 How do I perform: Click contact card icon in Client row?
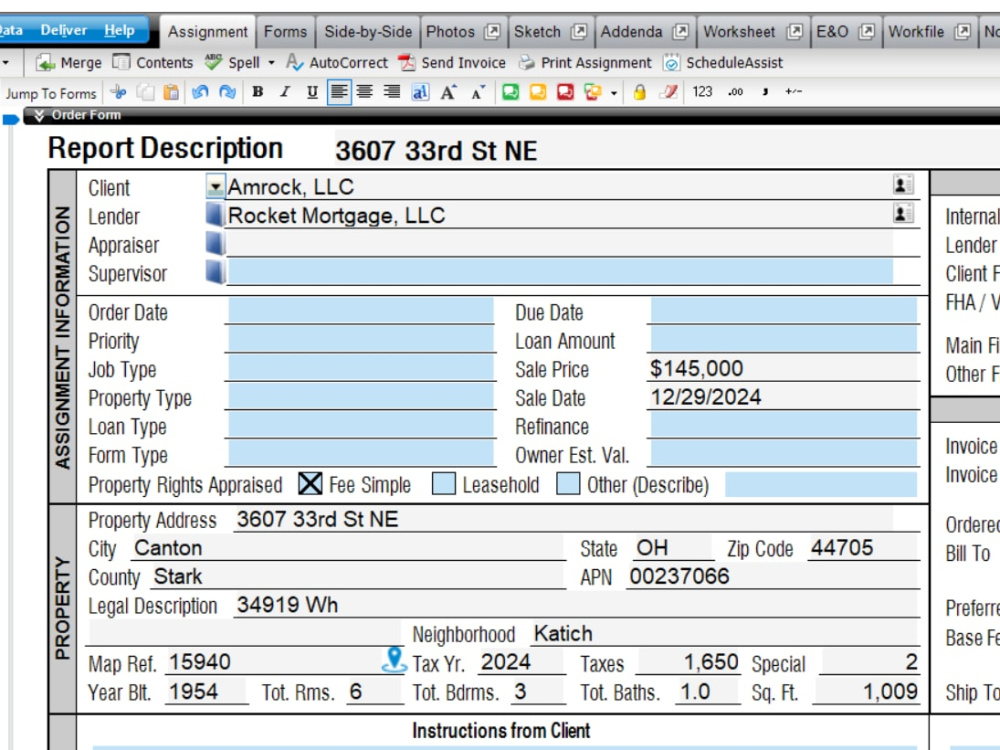902,185
